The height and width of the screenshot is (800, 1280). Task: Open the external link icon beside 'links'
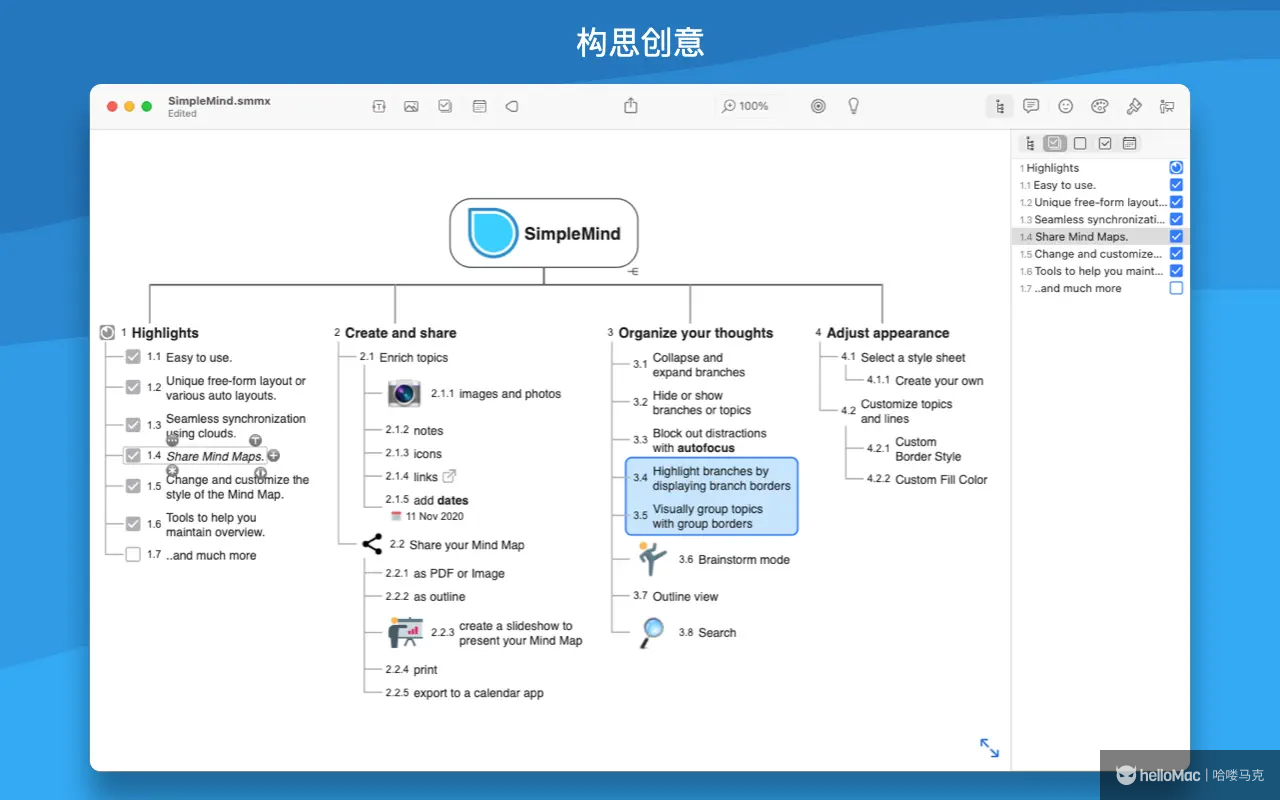click(x=449, y=476)
